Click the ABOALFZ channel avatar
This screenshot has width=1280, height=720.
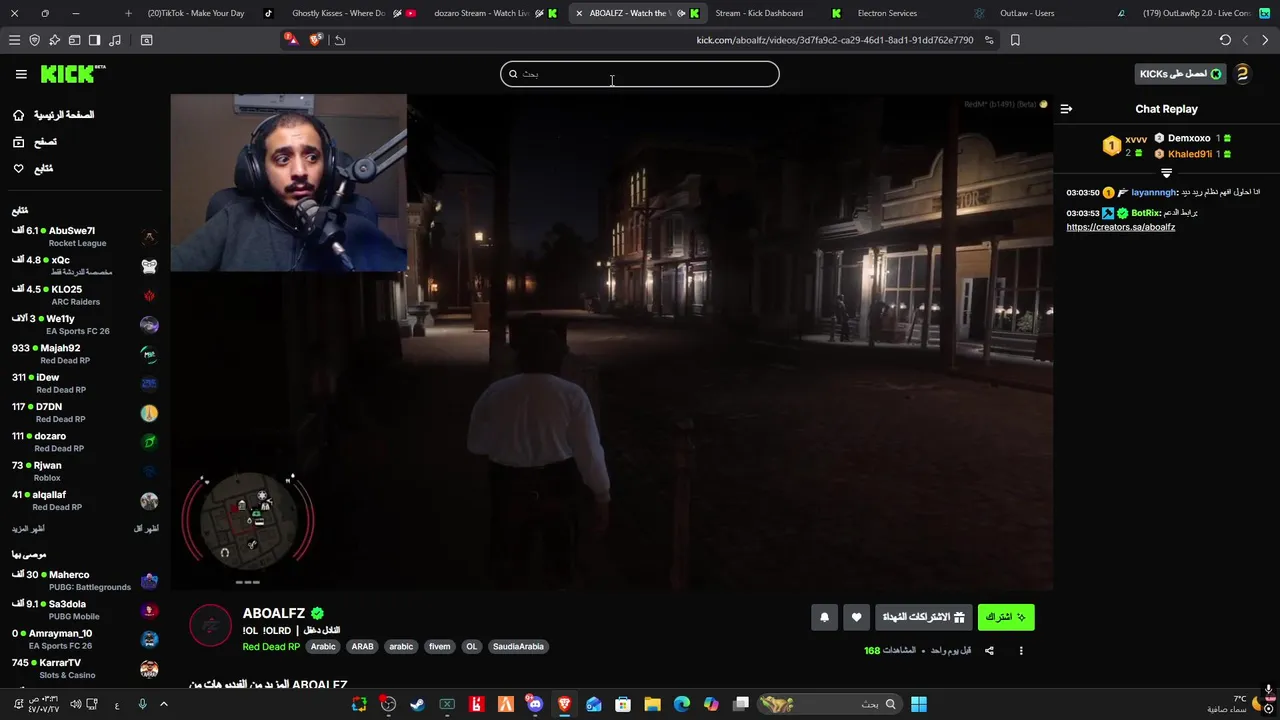pos(210,626)
